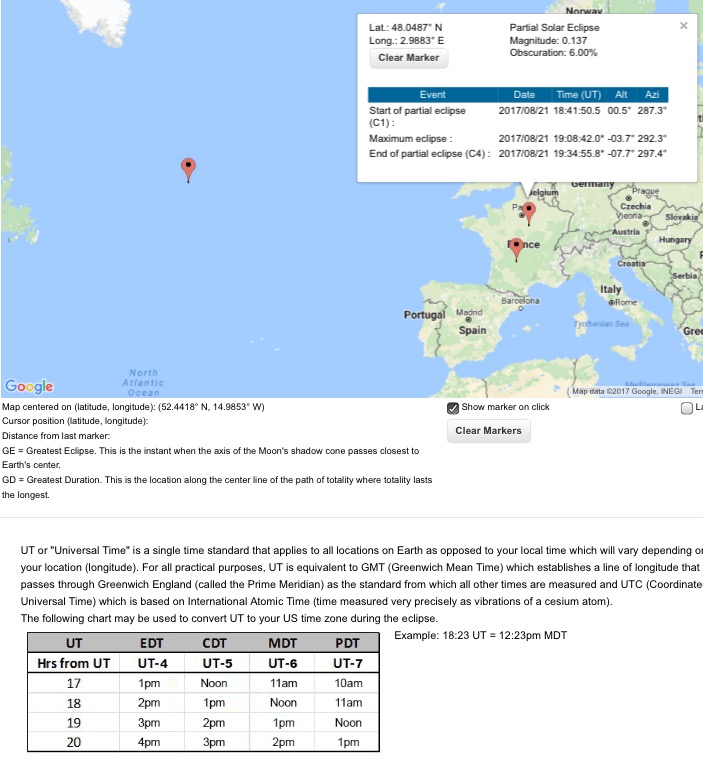Click the Czechia label on the map
Viewport: 703px width, 777px height.
pos(636,206)
